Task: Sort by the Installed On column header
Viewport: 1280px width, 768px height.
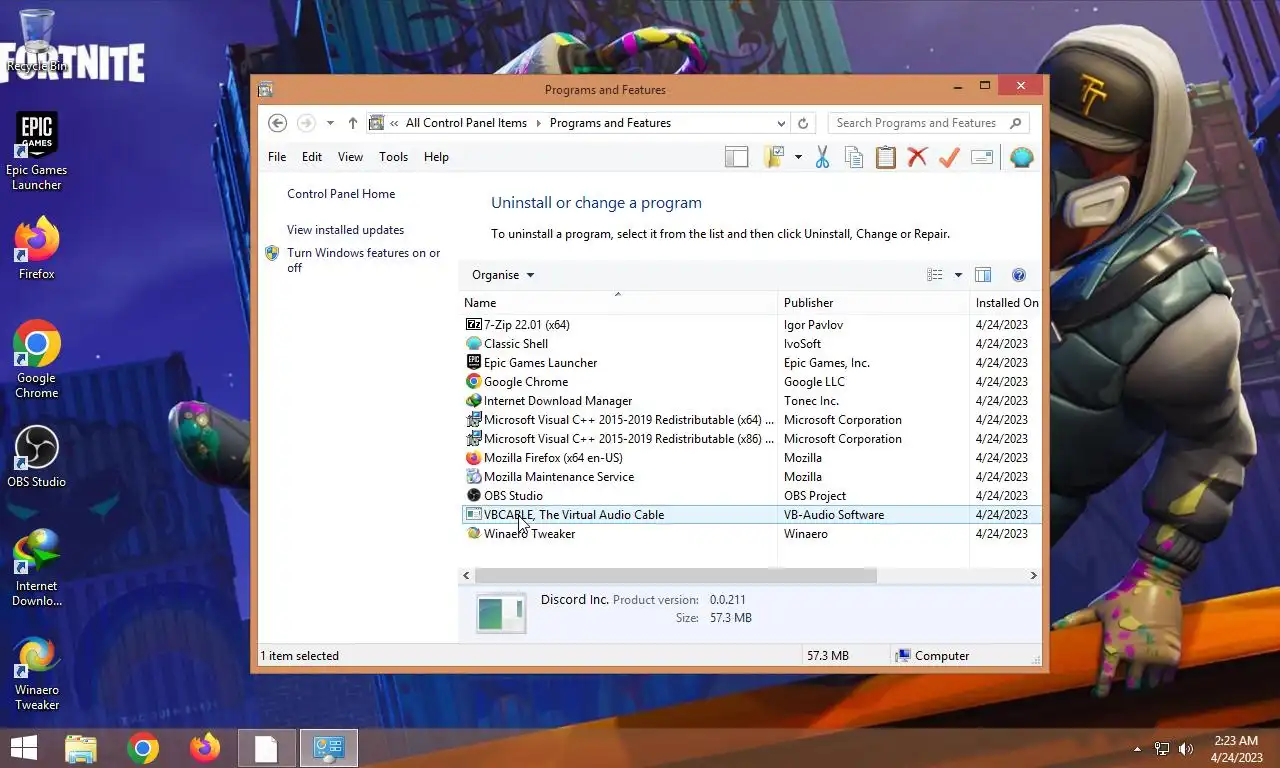Action: coord(1006,303)
